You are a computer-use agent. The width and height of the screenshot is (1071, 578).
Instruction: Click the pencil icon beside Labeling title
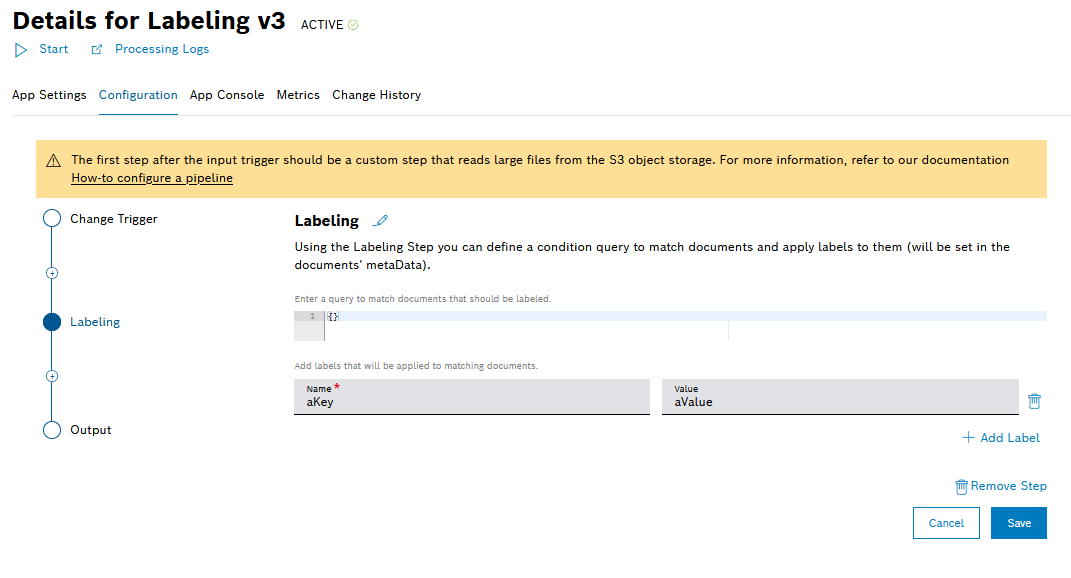(x=380, y=221)
